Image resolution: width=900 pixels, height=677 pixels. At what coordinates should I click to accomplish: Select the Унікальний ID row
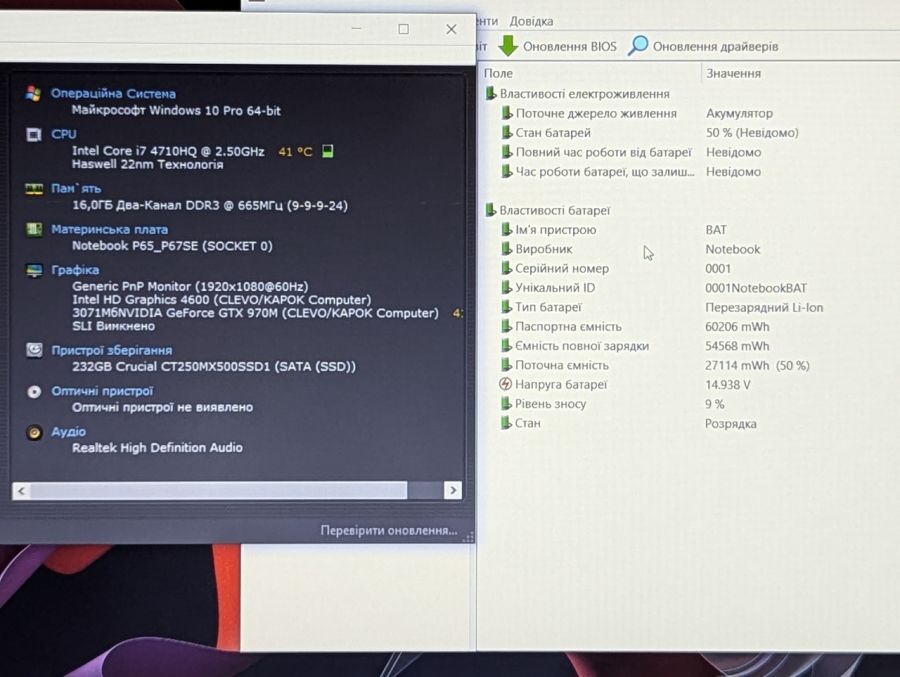[x=689, y=288]
